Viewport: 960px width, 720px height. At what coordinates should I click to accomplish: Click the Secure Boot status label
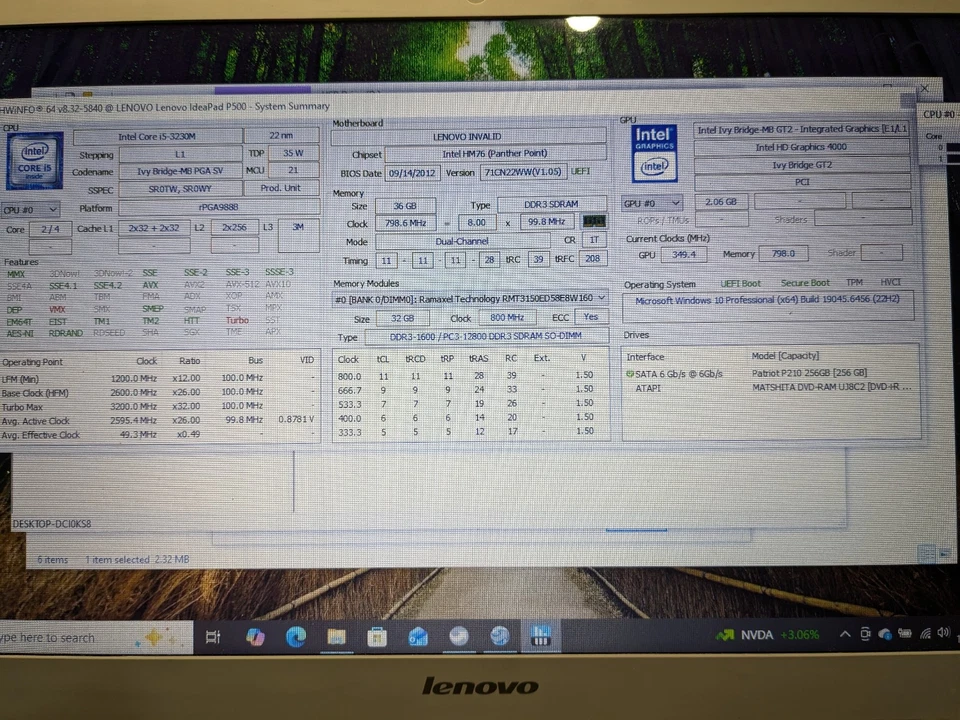805,283
